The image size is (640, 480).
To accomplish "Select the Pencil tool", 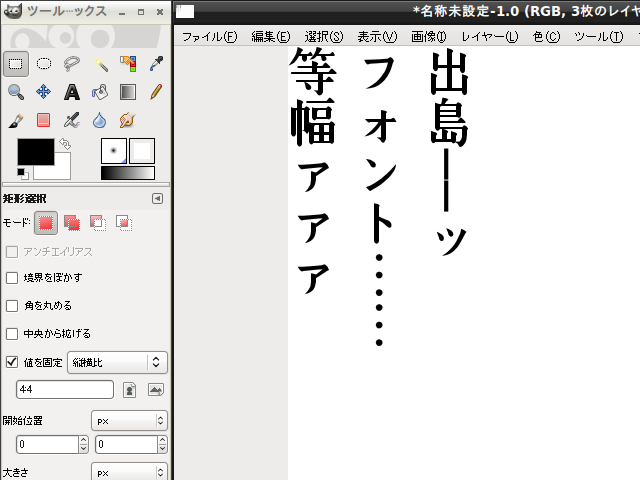I will click(156, 92).
